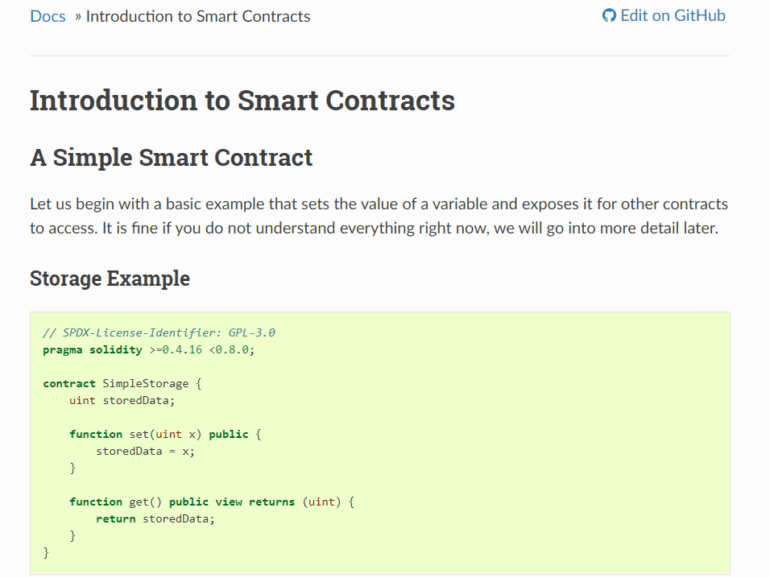Click the function get signature line
The image size is (770, 578).
point(212,502)
